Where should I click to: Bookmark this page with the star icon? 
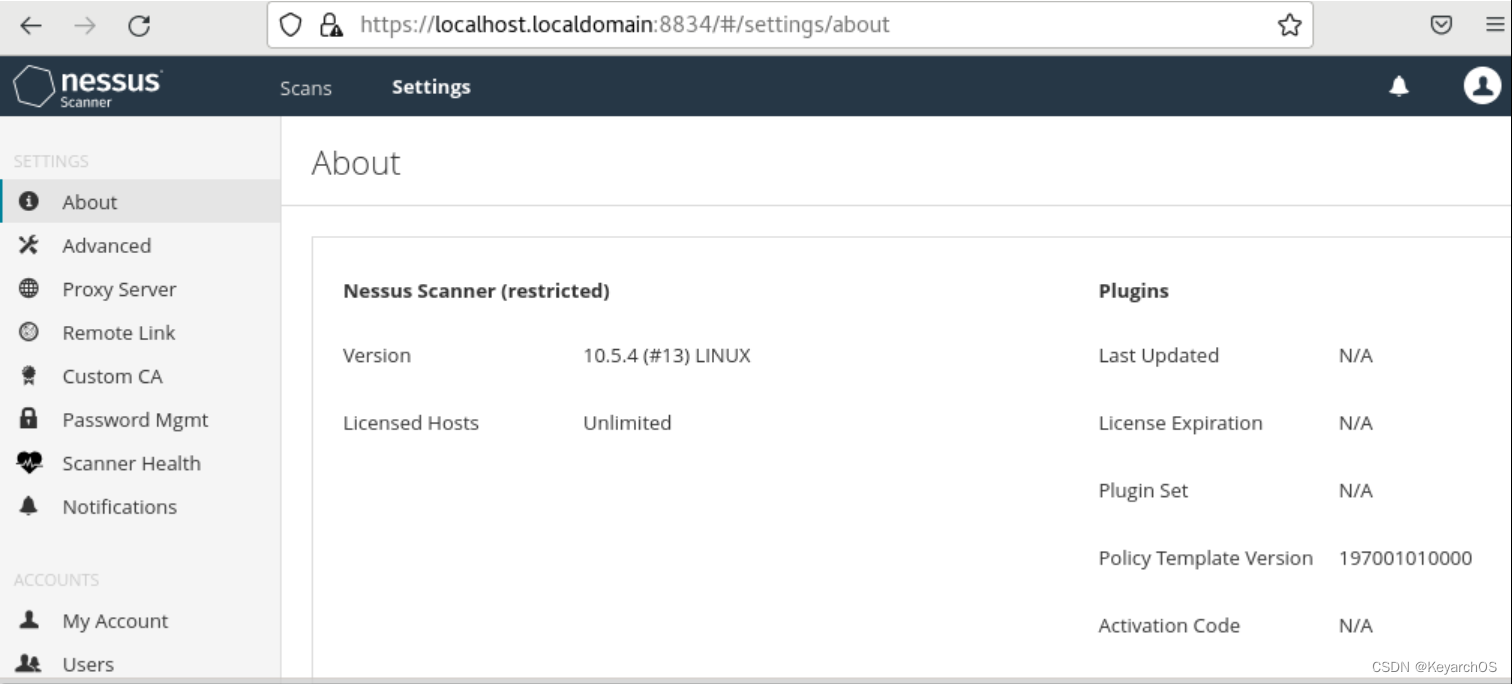tap(1289, 25)
